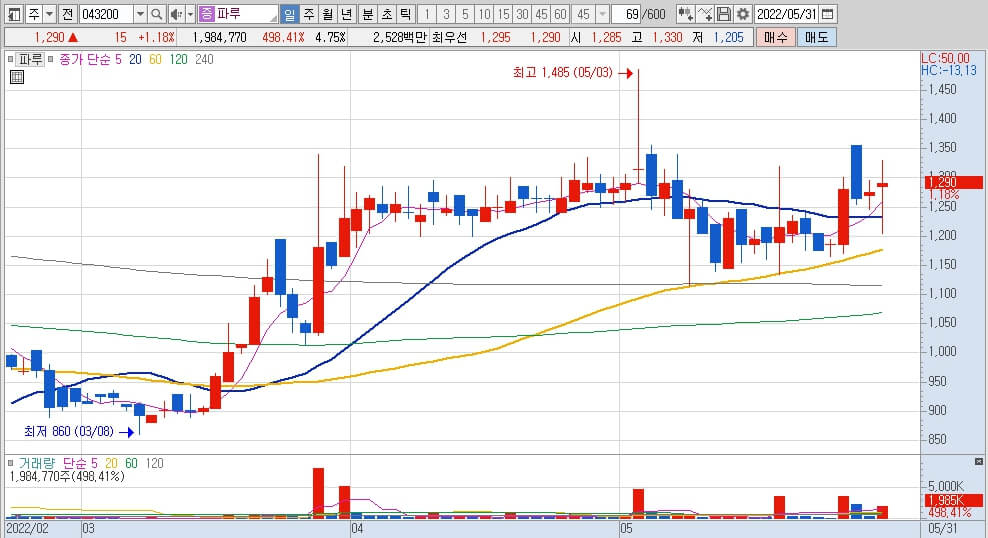Switch to 분 minute chart period
The width and height of the screenshot is (988, 538).
tap(368, 14)
